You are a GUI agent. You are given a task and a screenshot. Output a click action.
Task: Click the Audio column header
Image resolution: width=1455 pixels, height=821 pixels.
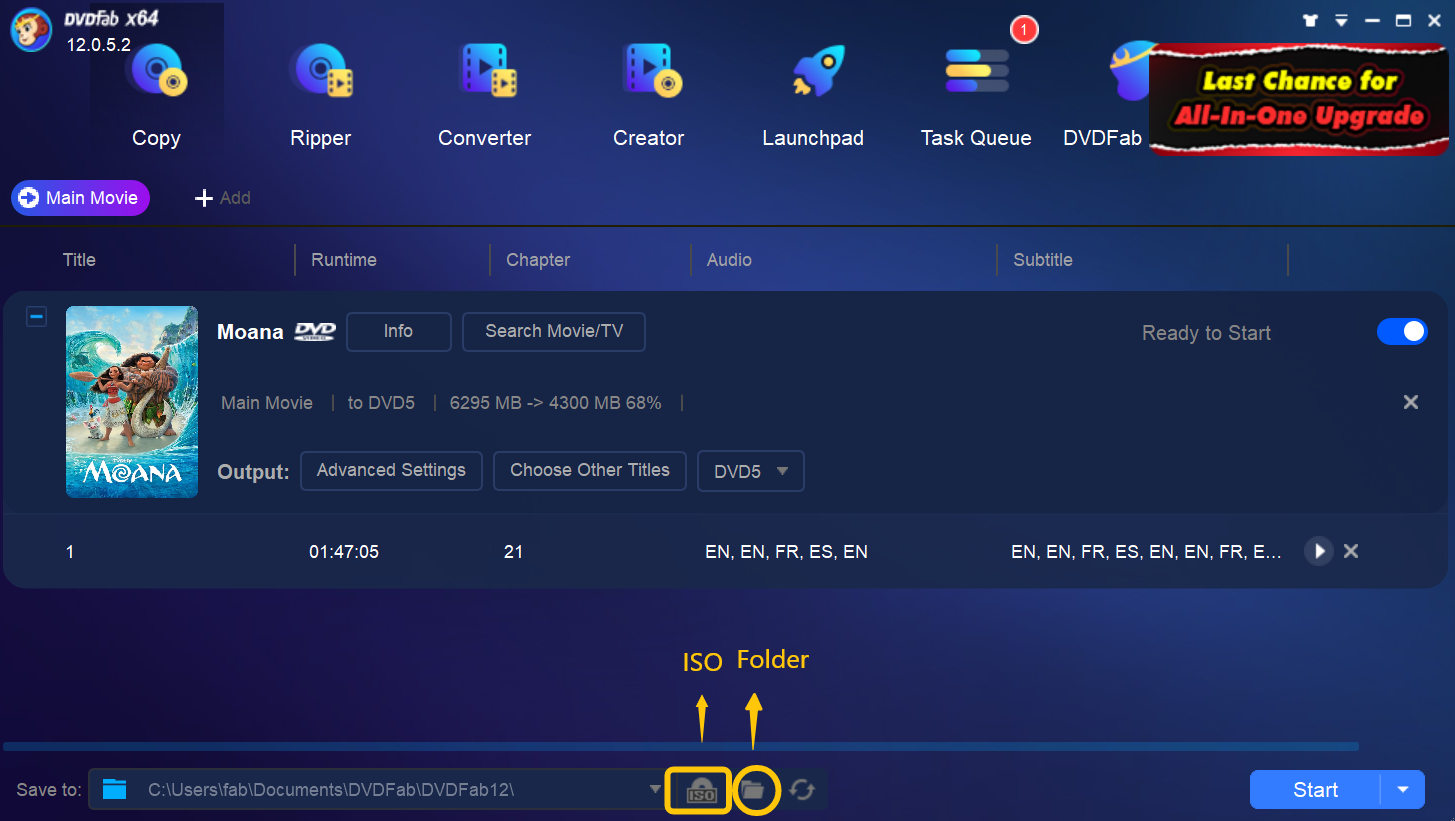point(729,260)
